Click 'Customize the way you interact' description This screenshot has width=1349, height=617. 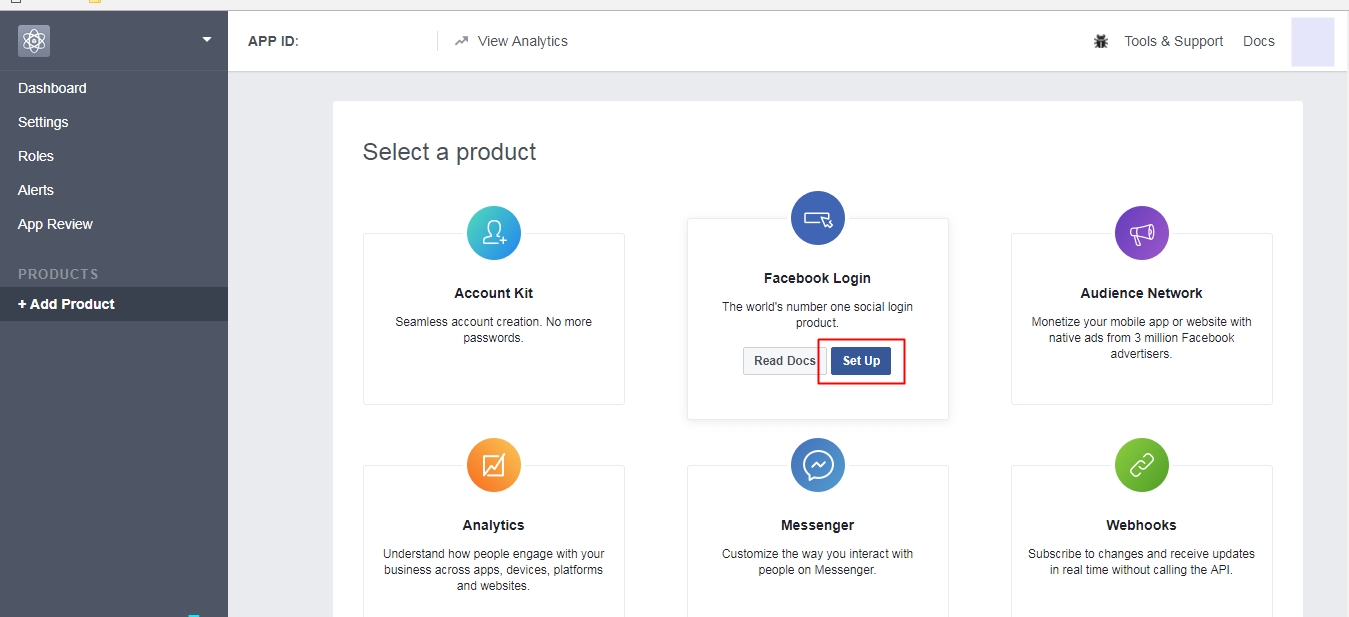(x=818, y=562)
